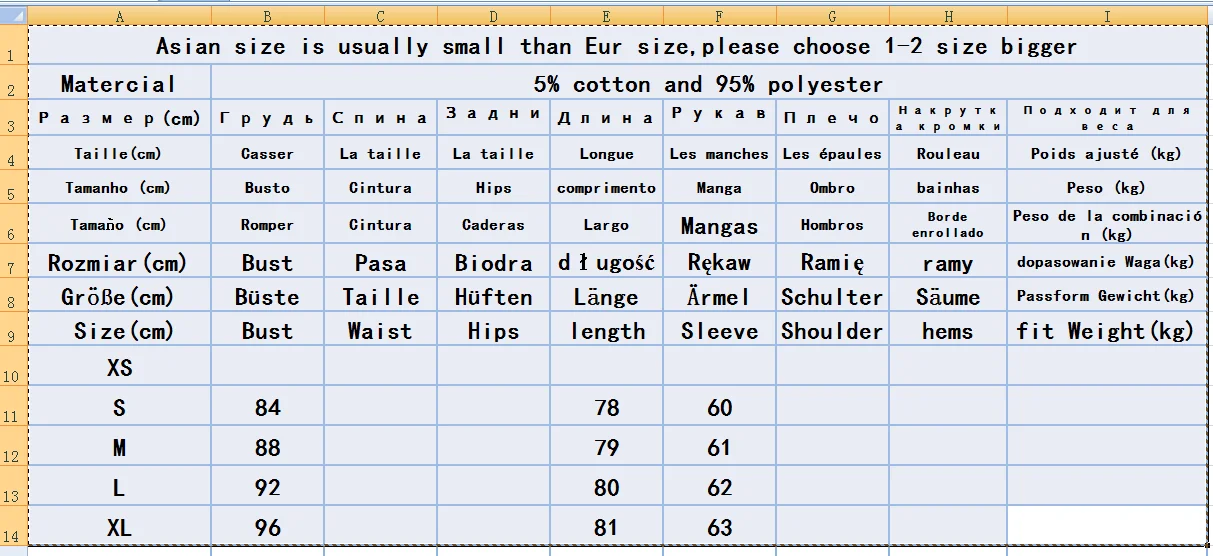Click the column I header
The image size is (1213, 556).
1107,16
